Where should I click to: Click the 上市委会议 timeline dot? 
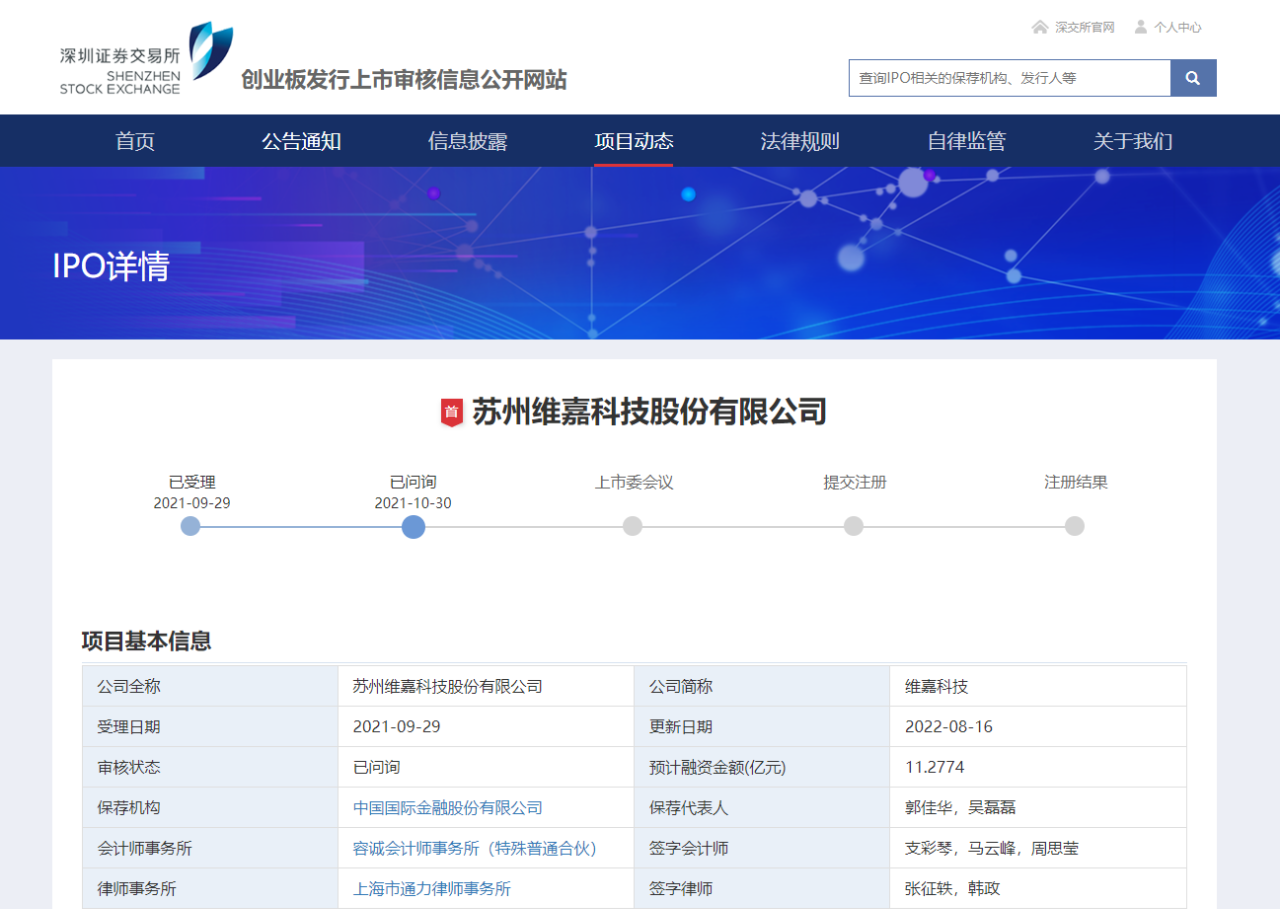(x=633, y=526)
